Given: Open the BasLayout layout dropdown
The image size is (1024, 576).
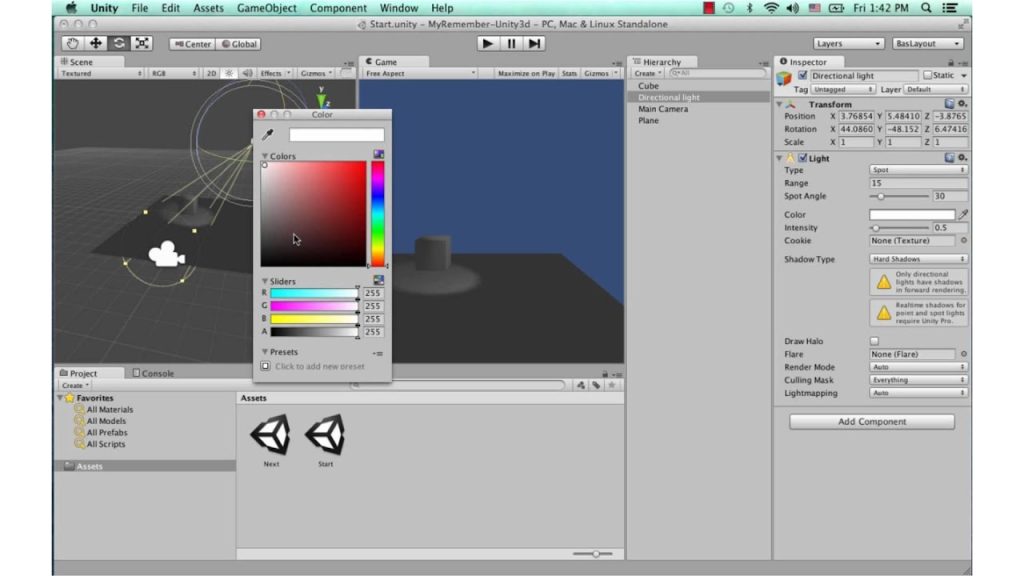Looking at the screenshot, I should tap(927, 43).
